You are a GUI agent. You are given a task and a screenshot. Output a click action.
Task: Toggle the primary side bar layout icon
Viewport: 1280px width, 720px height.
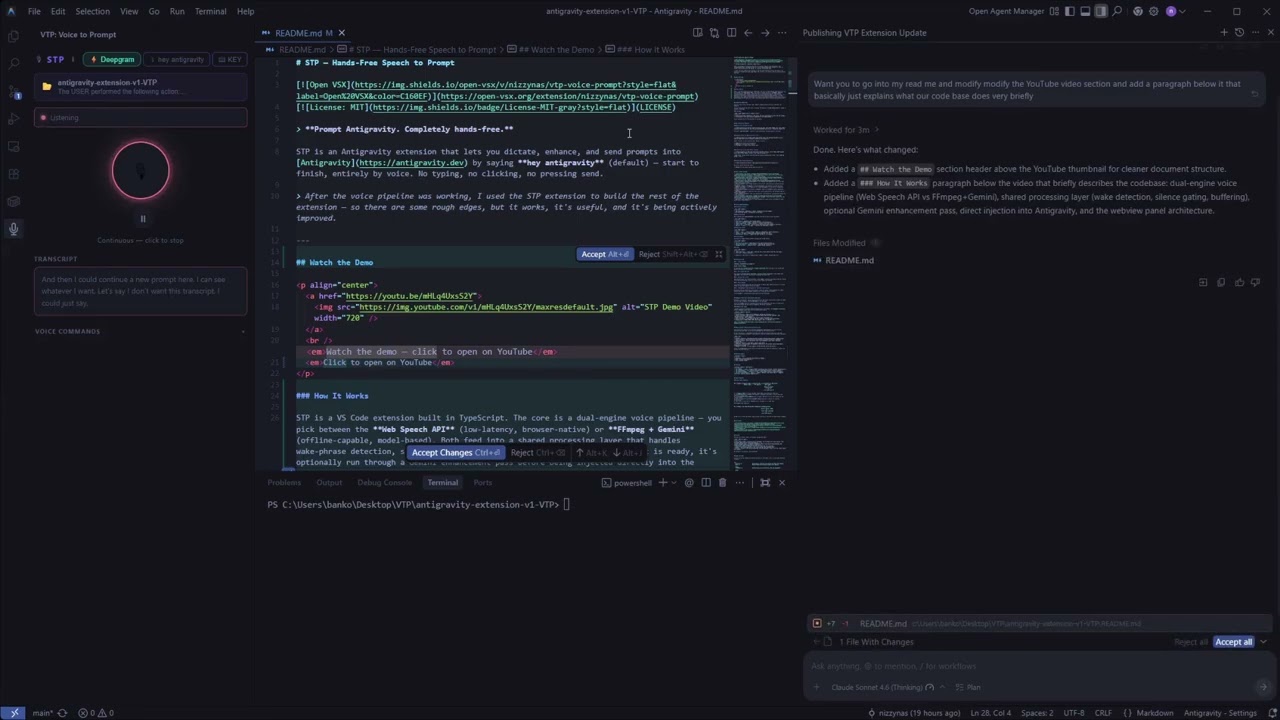click(1069, 11)
